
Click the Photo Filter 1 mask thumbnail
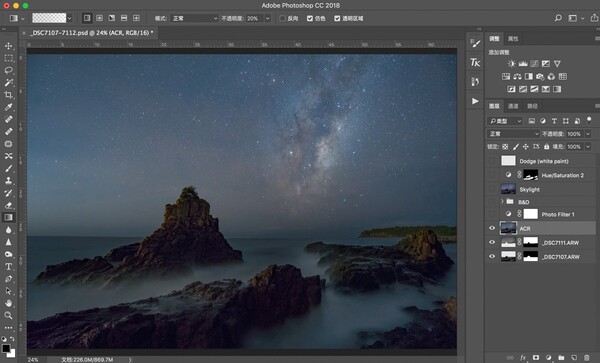coord(531,214)
